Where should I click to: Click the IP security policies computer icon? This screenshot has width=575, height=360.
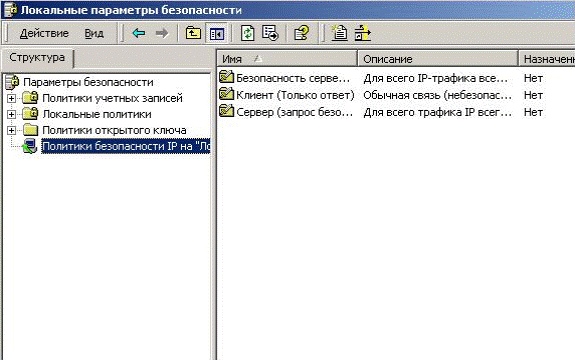tap(29, 146)
